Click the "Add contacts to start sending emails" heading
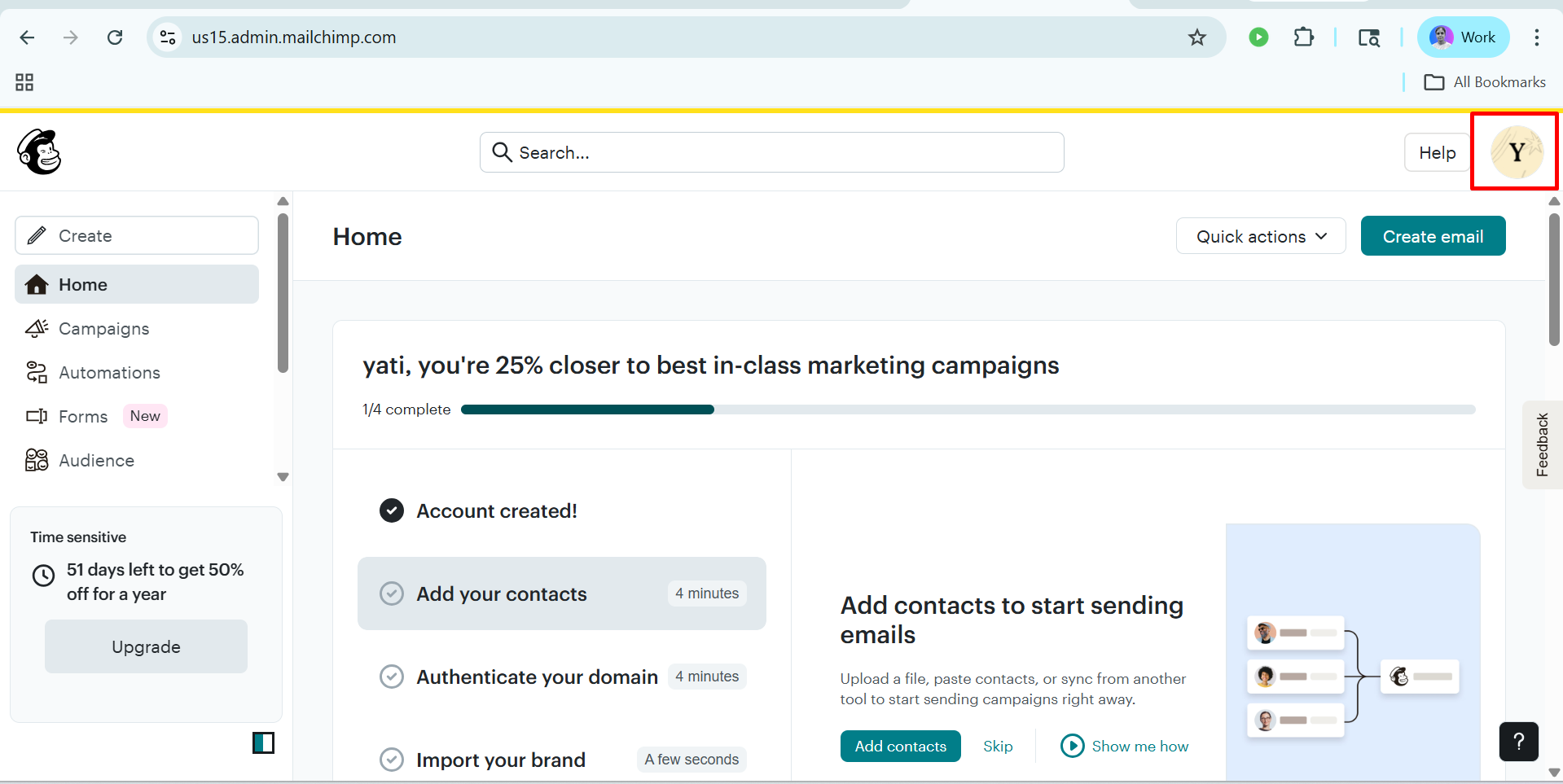This screenshot has height=784, width=1563. (1012, 620)
